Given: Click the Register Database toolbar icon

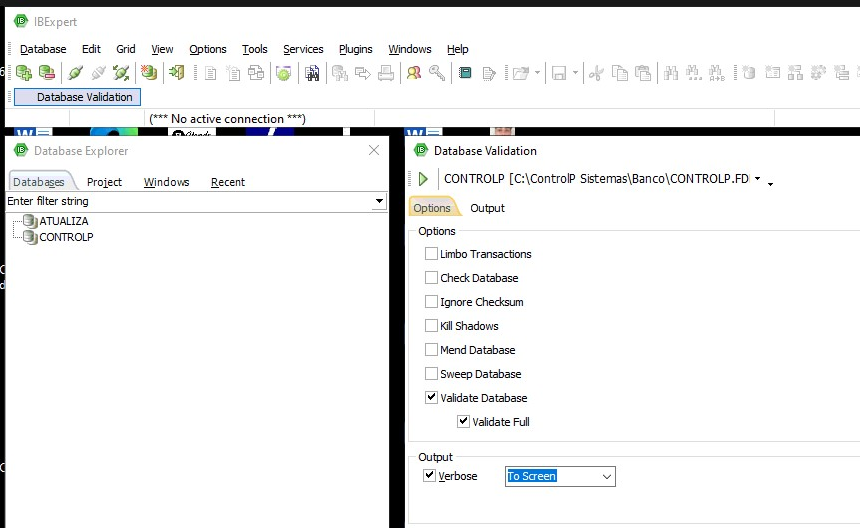Looking at the screenshot, I should [x=24, y=72].
